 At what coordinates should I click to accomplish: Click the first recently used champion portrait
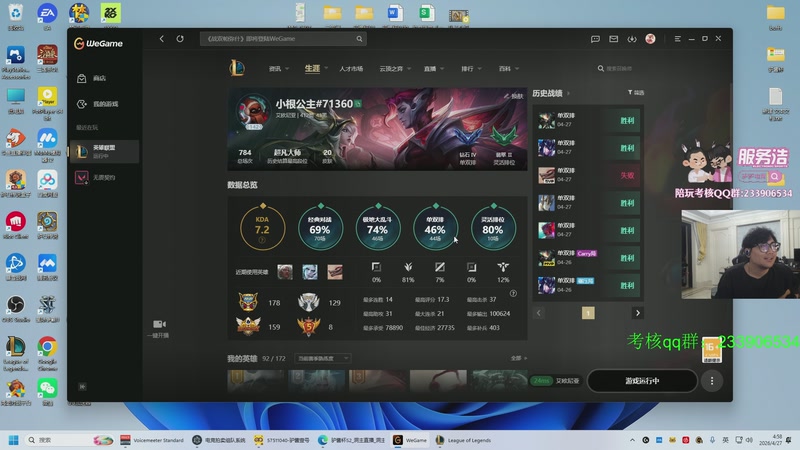click(x=285, y=272)
